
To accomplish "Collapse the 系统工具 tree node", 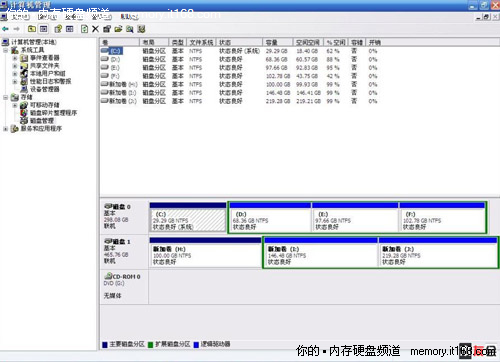I will coord(5,50).
